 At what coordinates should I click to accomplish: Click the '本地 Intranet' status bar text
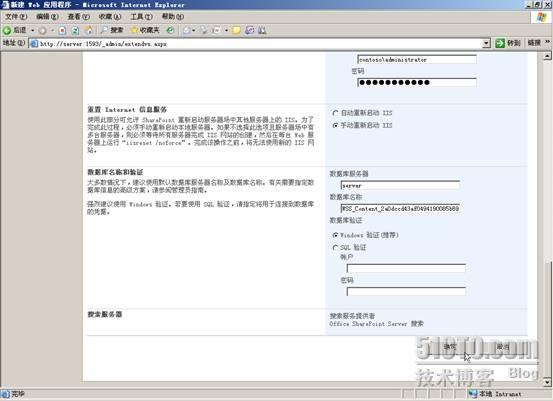[500, 394]
